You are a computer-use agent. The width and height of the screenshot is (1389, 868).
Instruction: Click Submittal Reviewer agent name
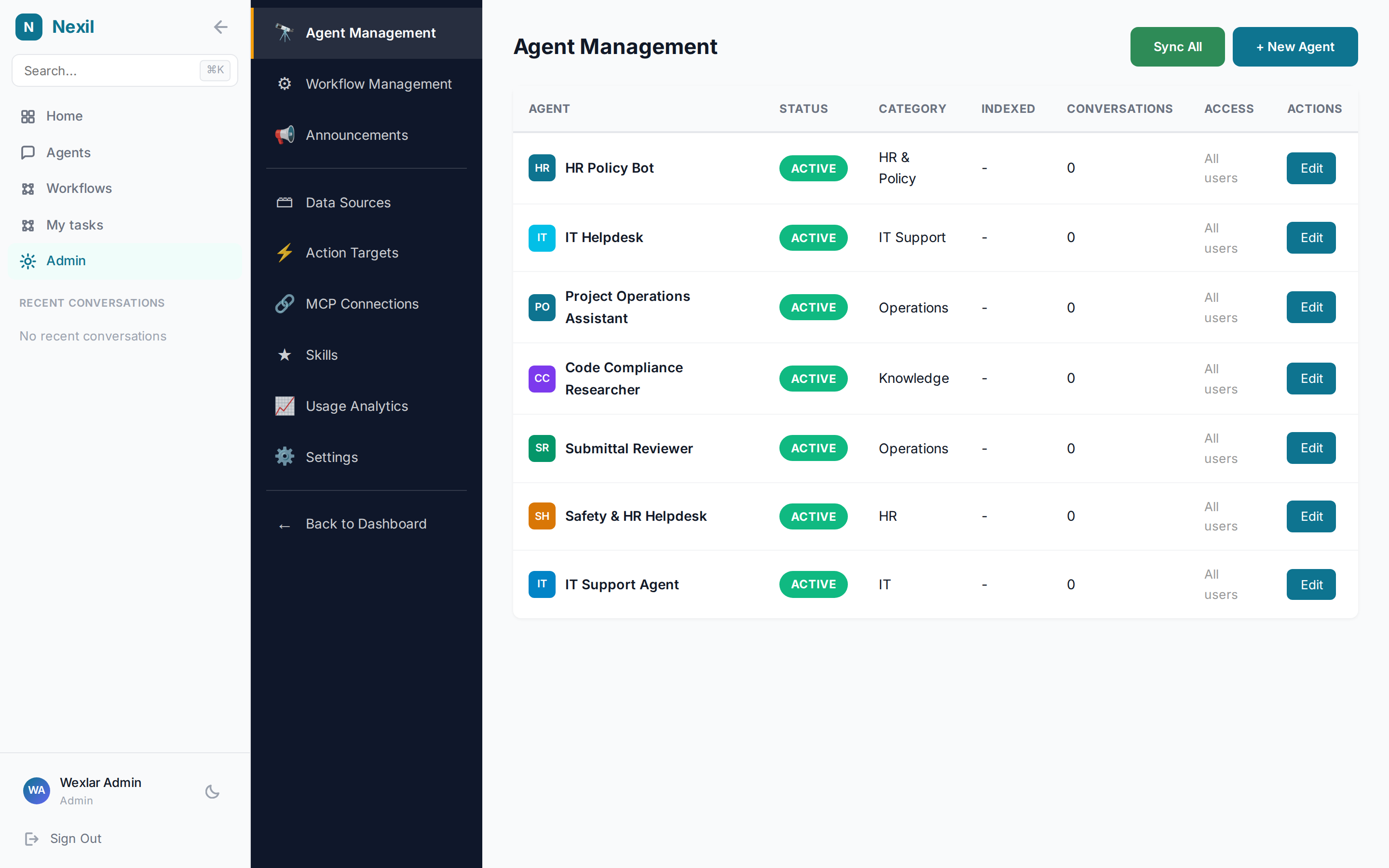[628, 448]
